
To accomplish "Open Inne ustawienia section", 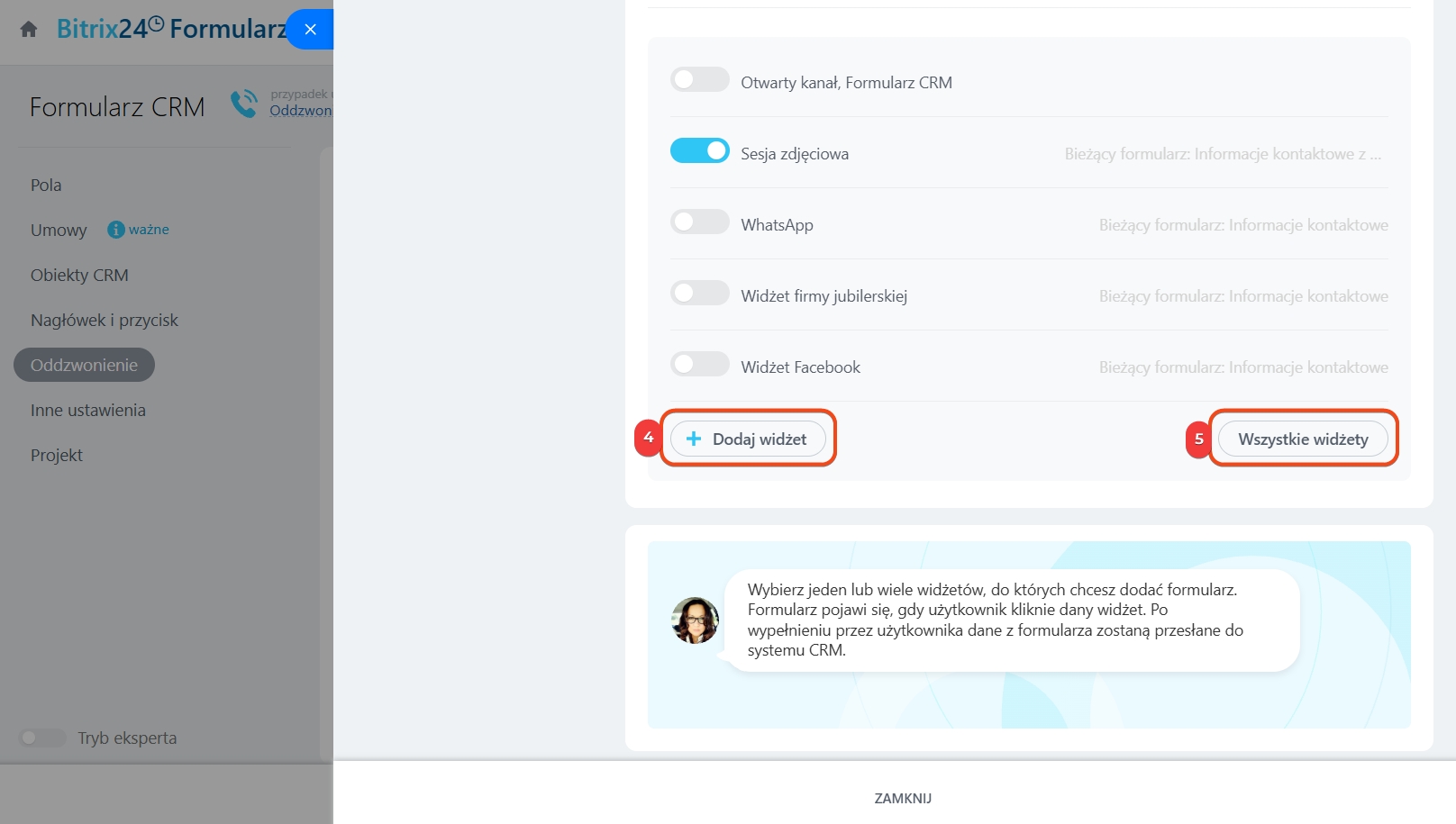I will pyautogui.click(x=88, y=411).
